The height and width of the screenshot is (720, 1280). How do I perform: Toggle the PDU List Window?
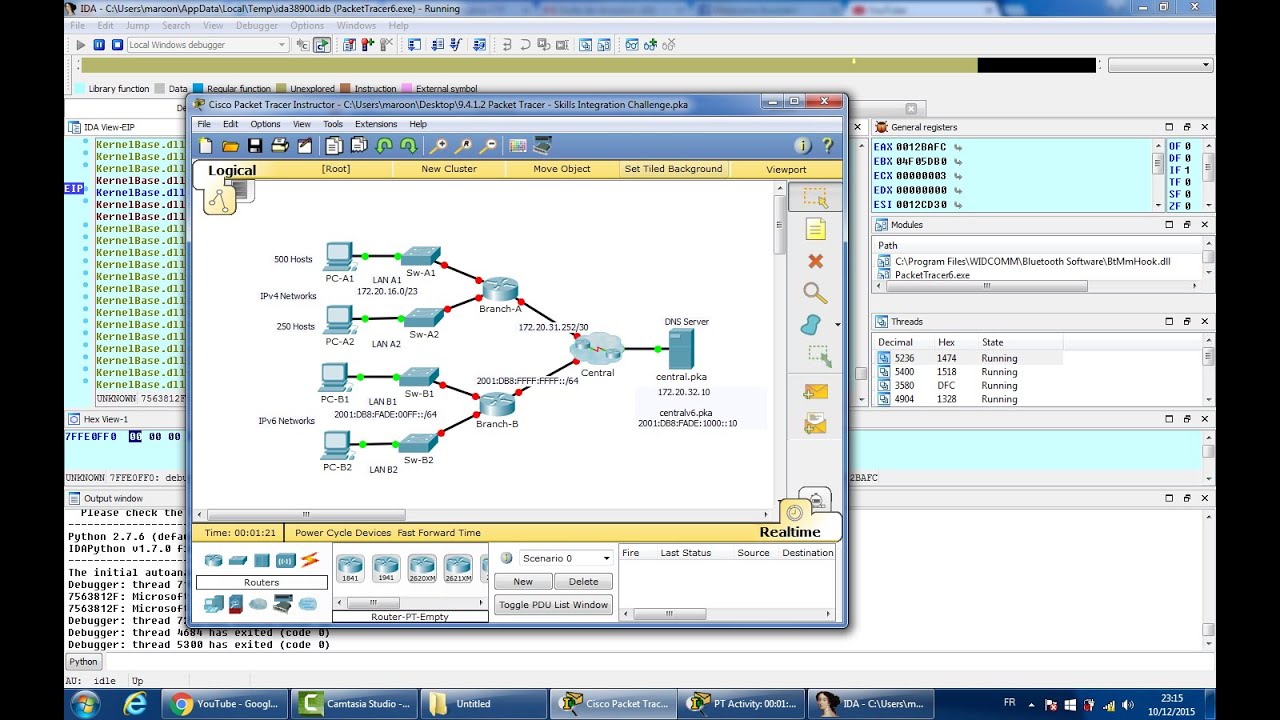(x=553, y=604)
